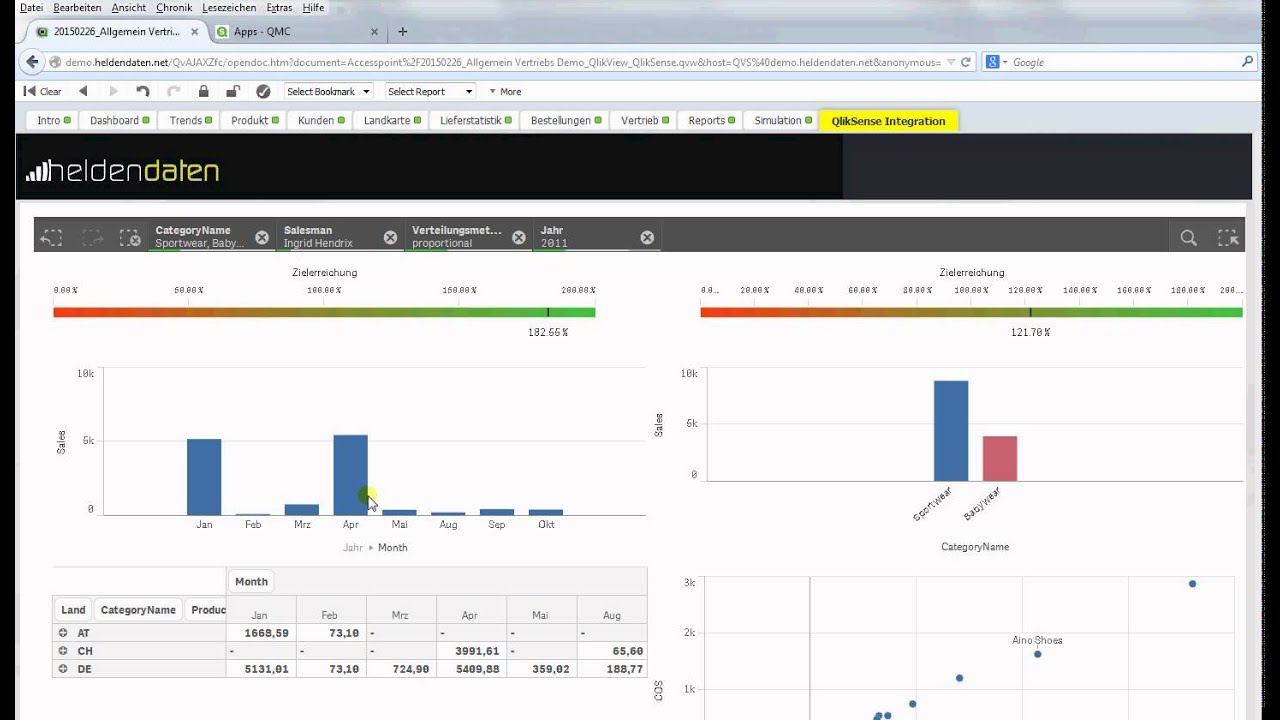Switch to the Intro sheet tab
This screenshot has width=1280, height=720.
pyautogui.click(x=53, y=120)
